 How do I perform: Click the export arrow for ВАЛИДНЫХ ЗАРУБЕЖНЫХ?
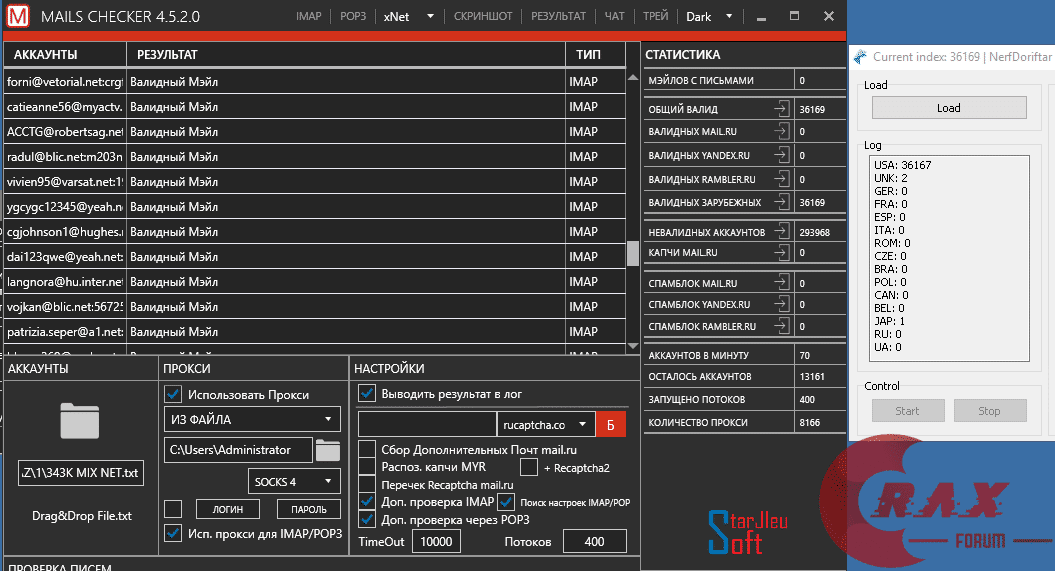(x=781, y=202)
